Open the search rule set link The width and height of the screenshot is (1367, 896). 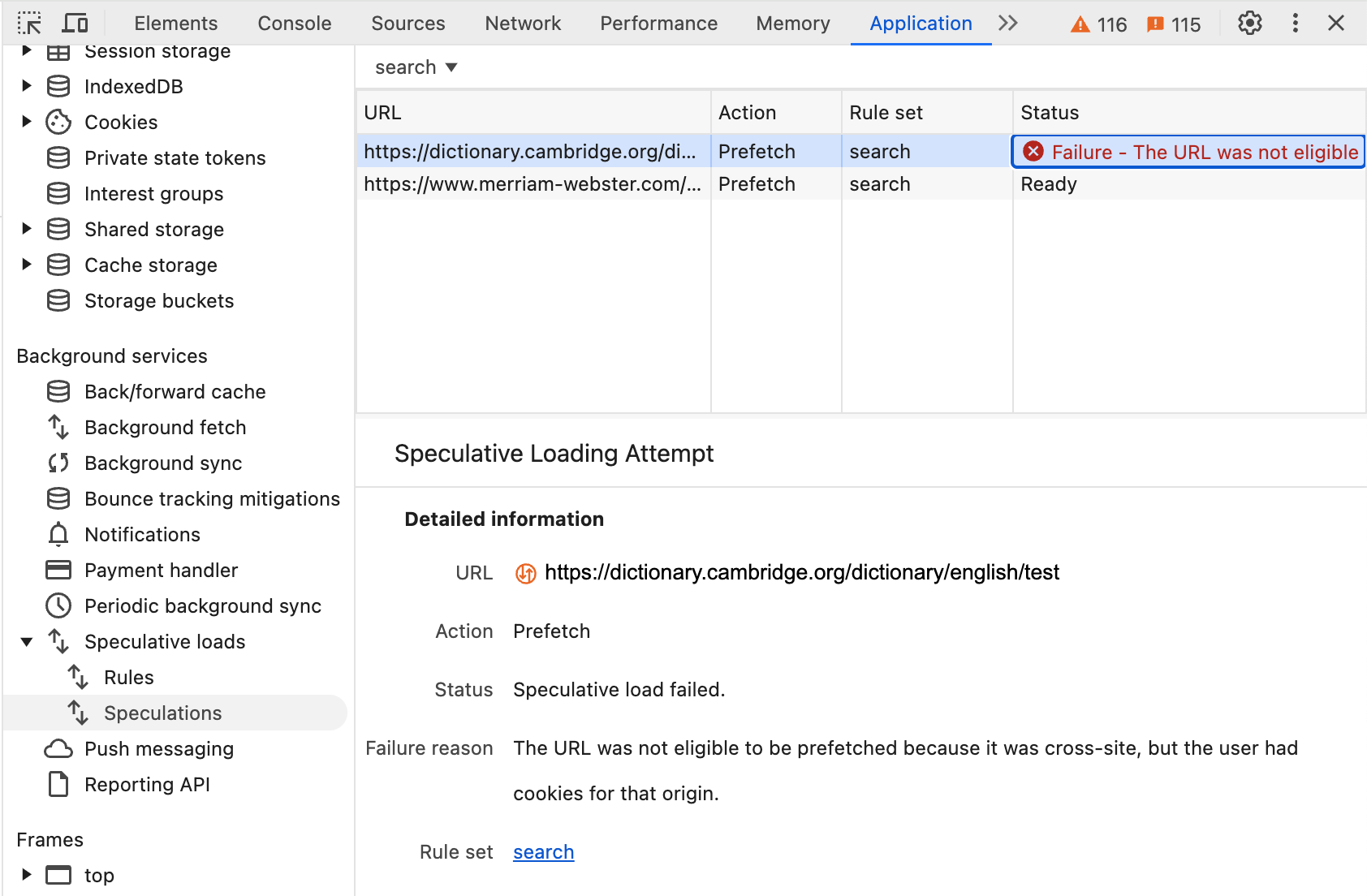[x=543, y=851]
